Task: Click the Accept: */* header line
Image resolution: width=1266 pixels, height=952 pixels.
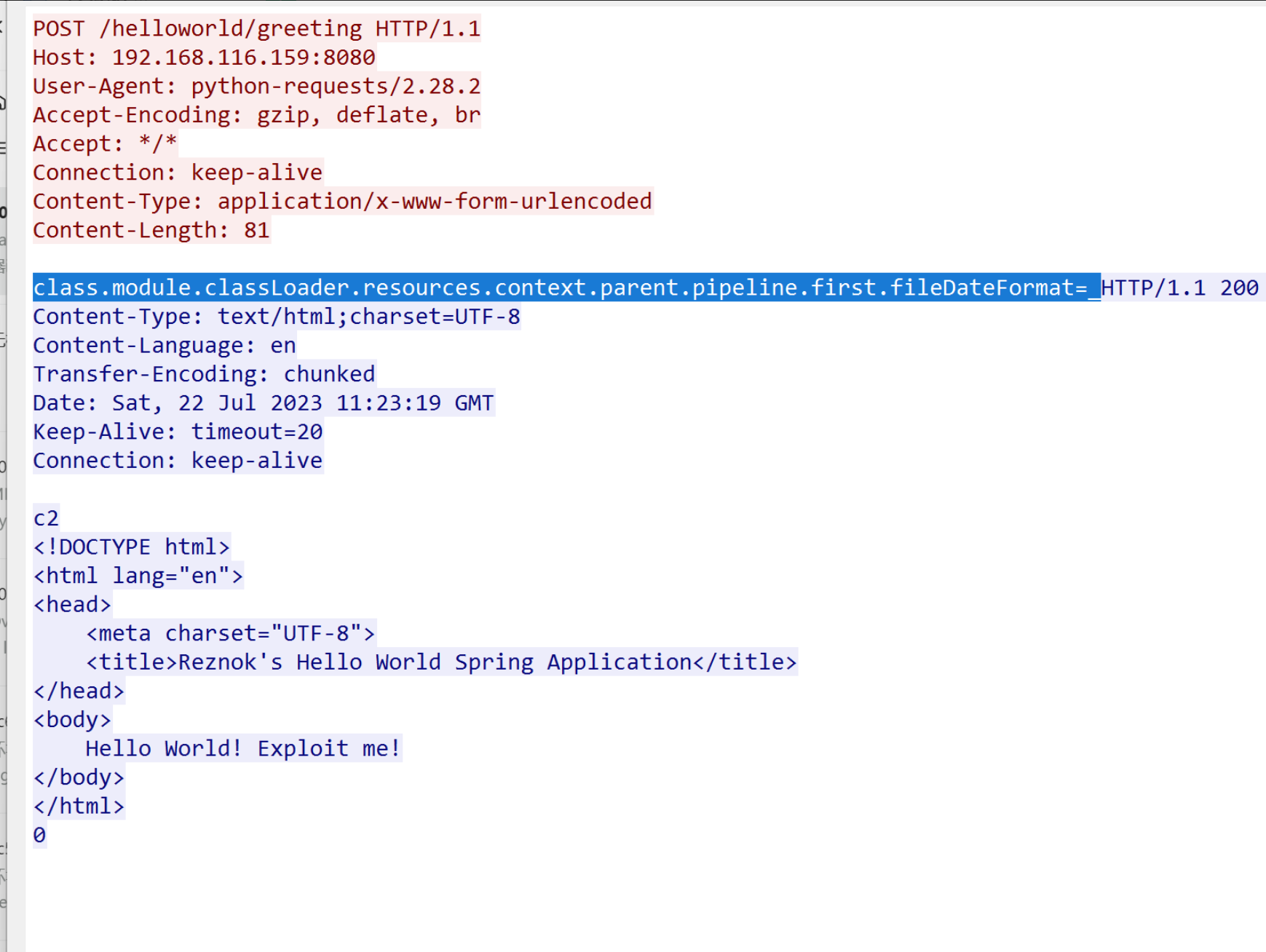Action: 105,143
